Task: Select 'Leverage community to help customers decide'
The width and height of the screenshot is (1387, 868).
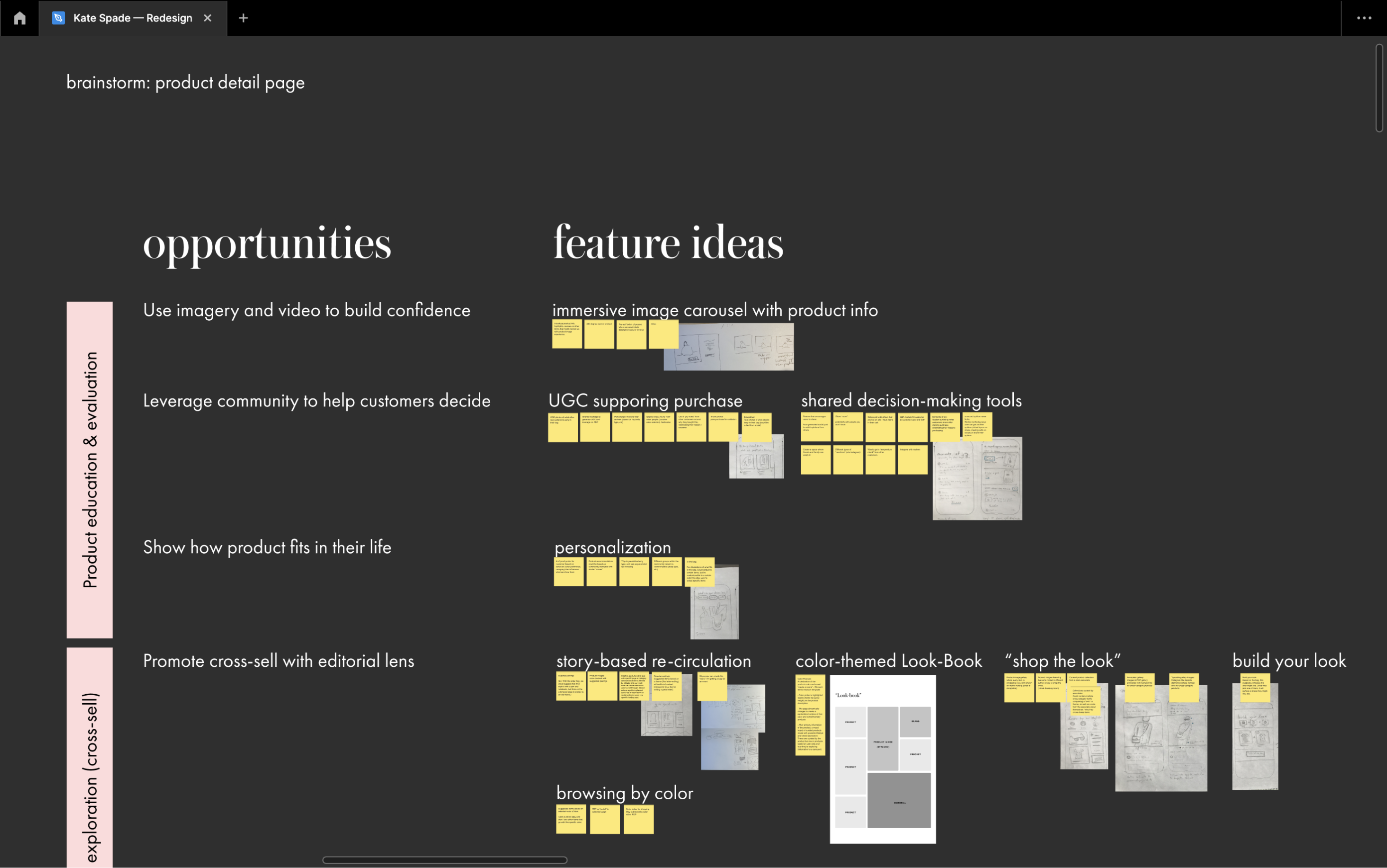Action: click(x=317, y=401)
